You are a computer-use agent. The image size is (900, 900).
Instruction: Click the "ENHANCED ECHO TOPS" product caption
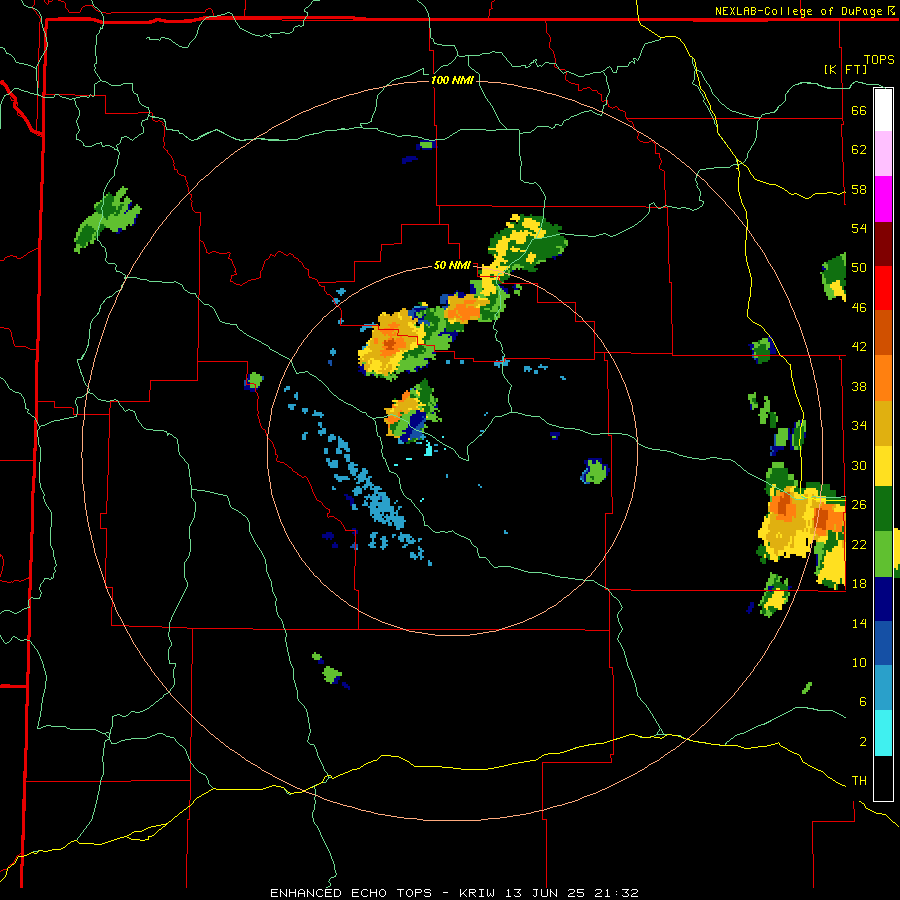coord(351,893)
